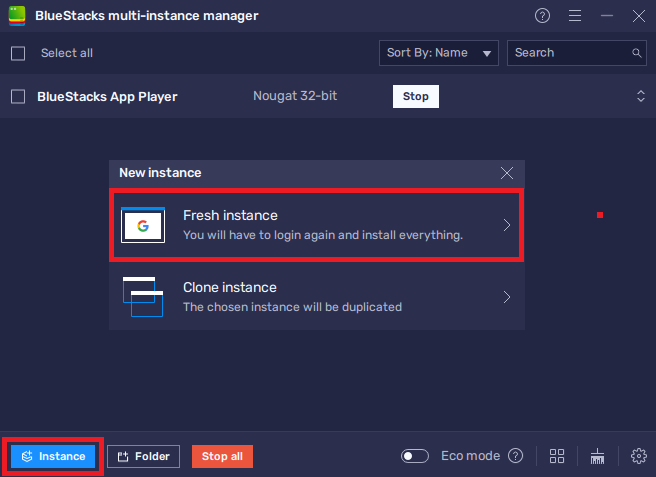Click the Clone instance overlapping windows icon
This screenshot has height=477, width=656.
tap(143, 297)
